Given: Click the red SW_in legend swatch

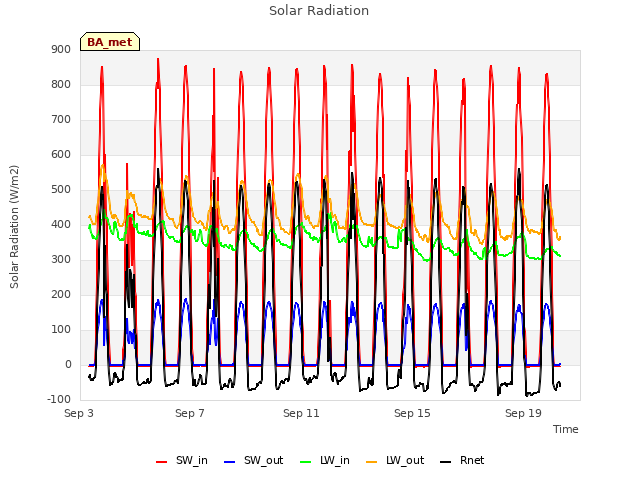Looking at the screenshot, I should pos(162,462).
